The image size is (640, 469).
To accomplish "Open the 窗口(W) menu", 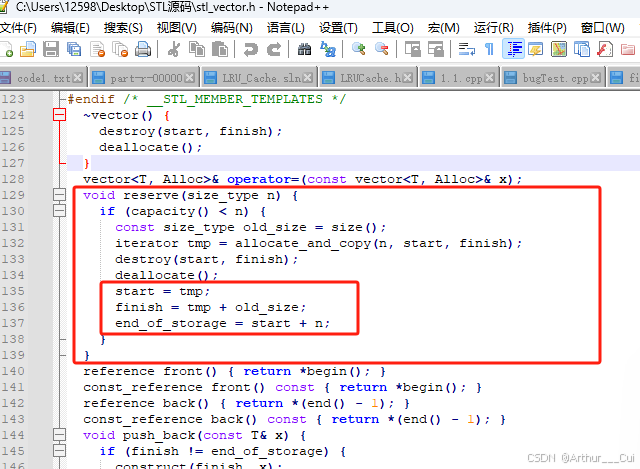I will [x=603, y=28].
